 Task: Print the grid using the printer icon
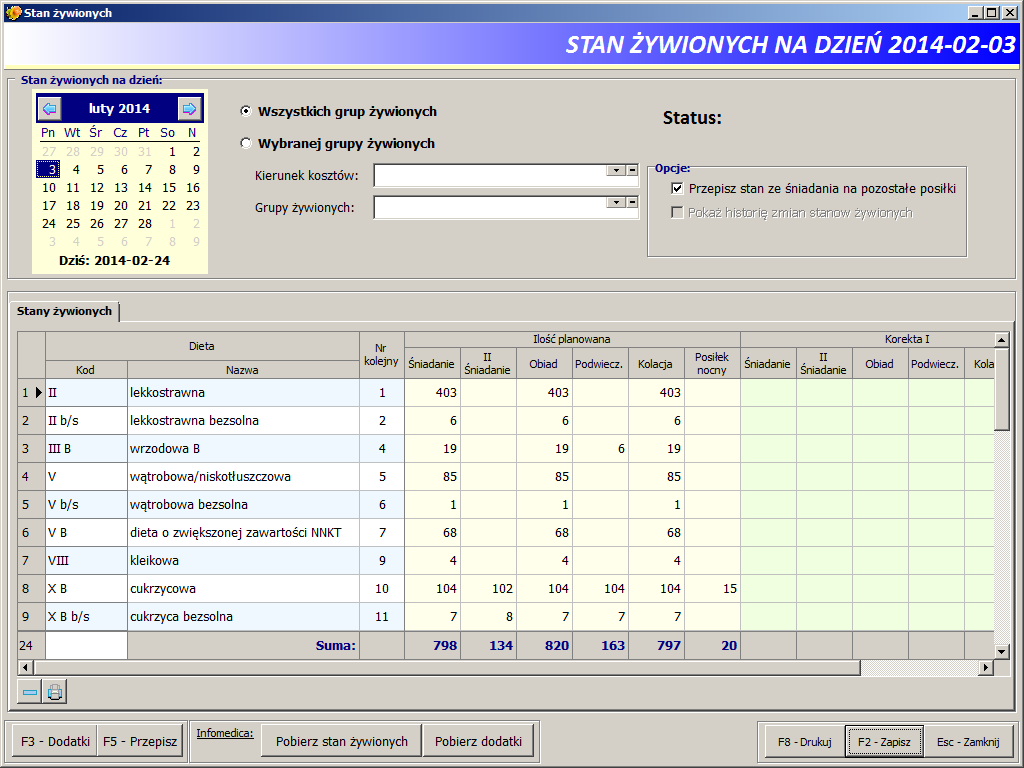pos(53,690)
